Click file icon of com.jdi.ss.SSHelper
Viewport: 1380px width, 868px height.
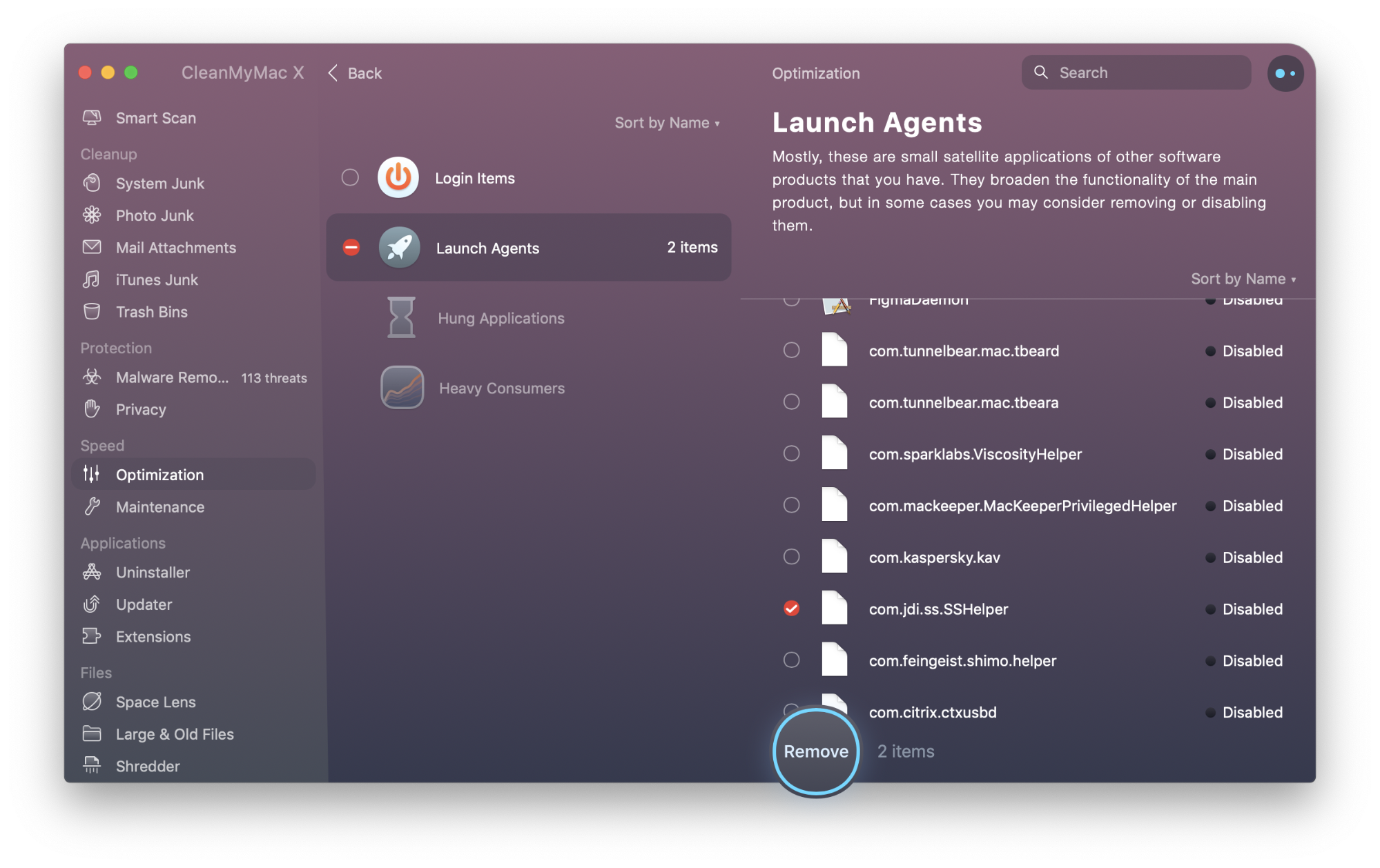(835, 609)
